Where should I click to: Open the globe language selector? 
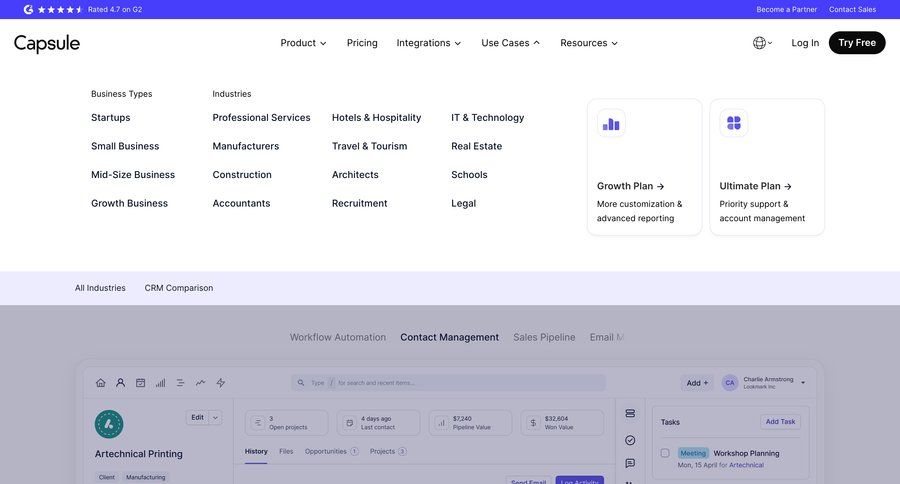pyautogui.click(x=762, y=43)
